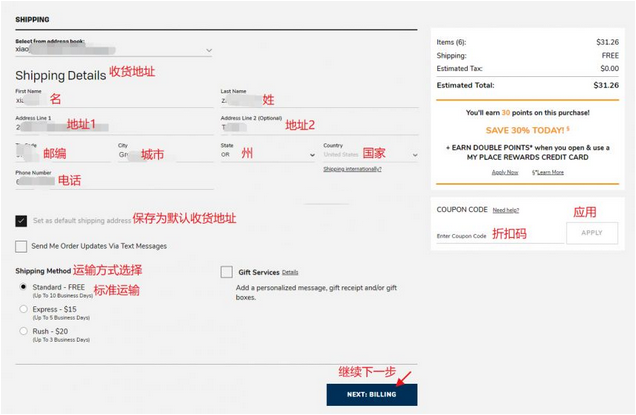This screenshot has width=636, height=415.
Task: Click the Enter Coupon Code field
Action: [x=500, y=236]
